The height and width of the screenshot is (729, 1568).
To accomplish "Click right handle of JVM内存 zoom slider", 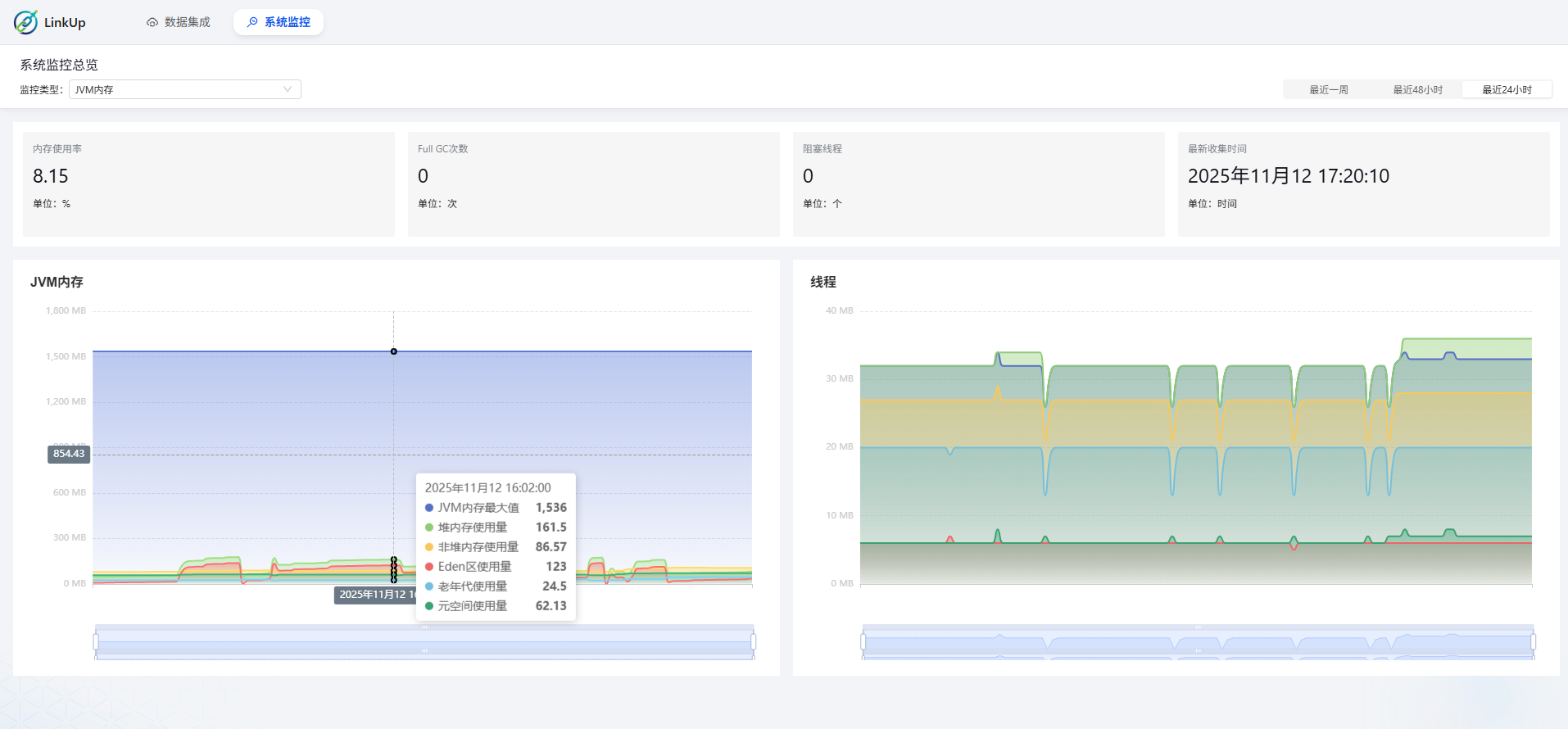I will pyautogui.click(x=753, y=641).
